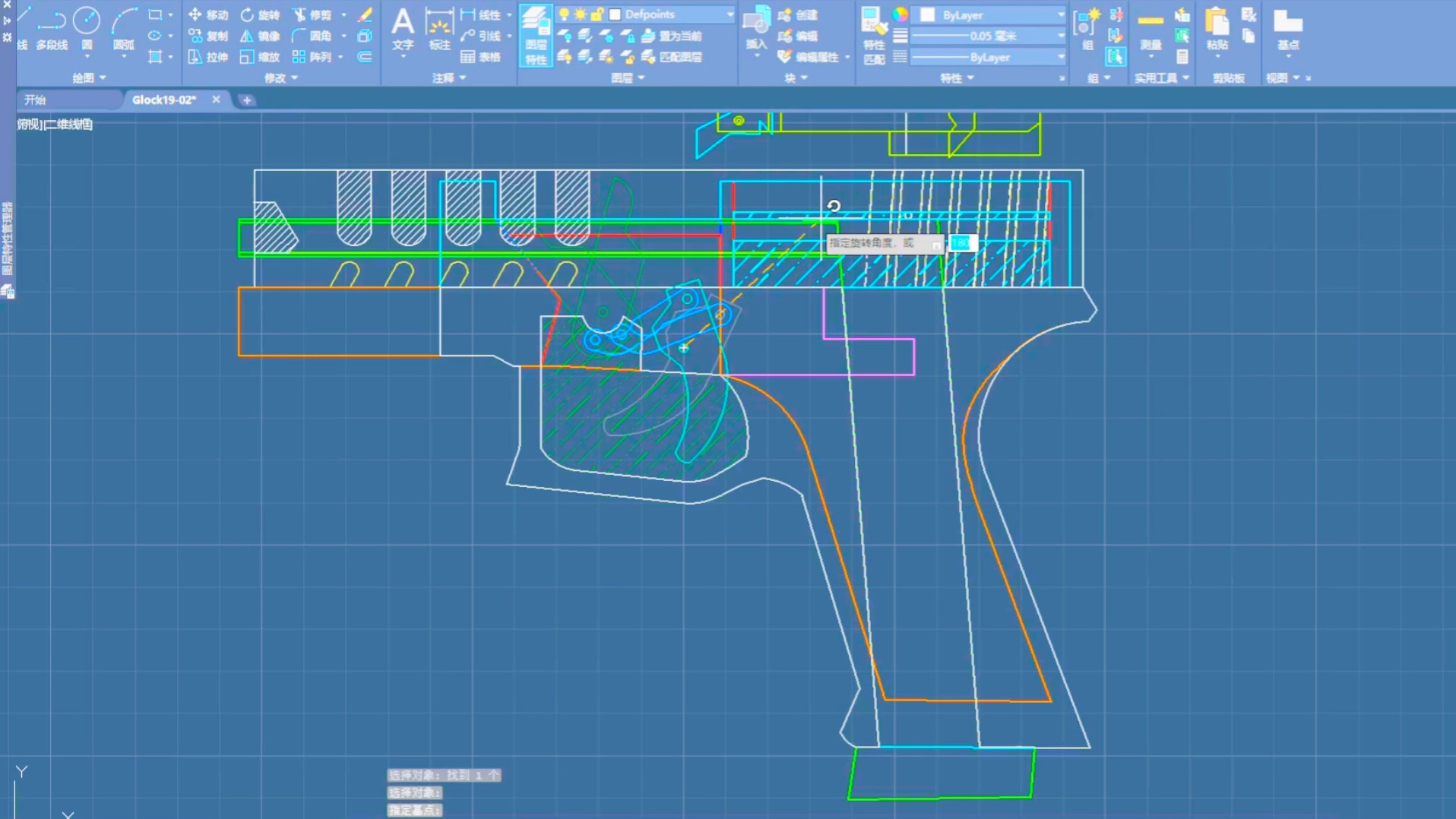Activate the Move (移动) command
This screenshot has height=819, width=1456.
coord(208,14)
